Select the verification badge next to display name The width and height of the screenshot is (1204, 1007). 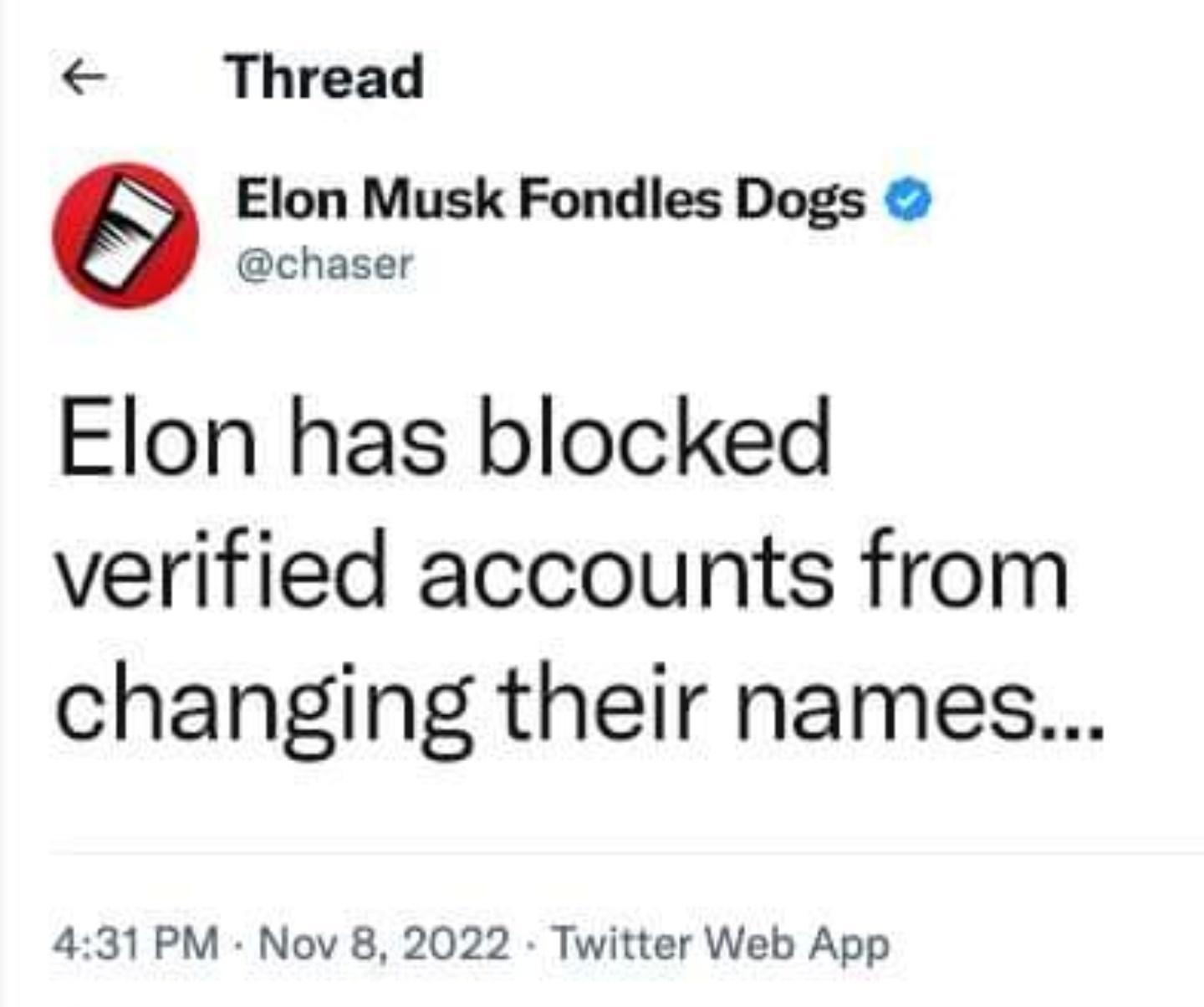coord(908,199)
